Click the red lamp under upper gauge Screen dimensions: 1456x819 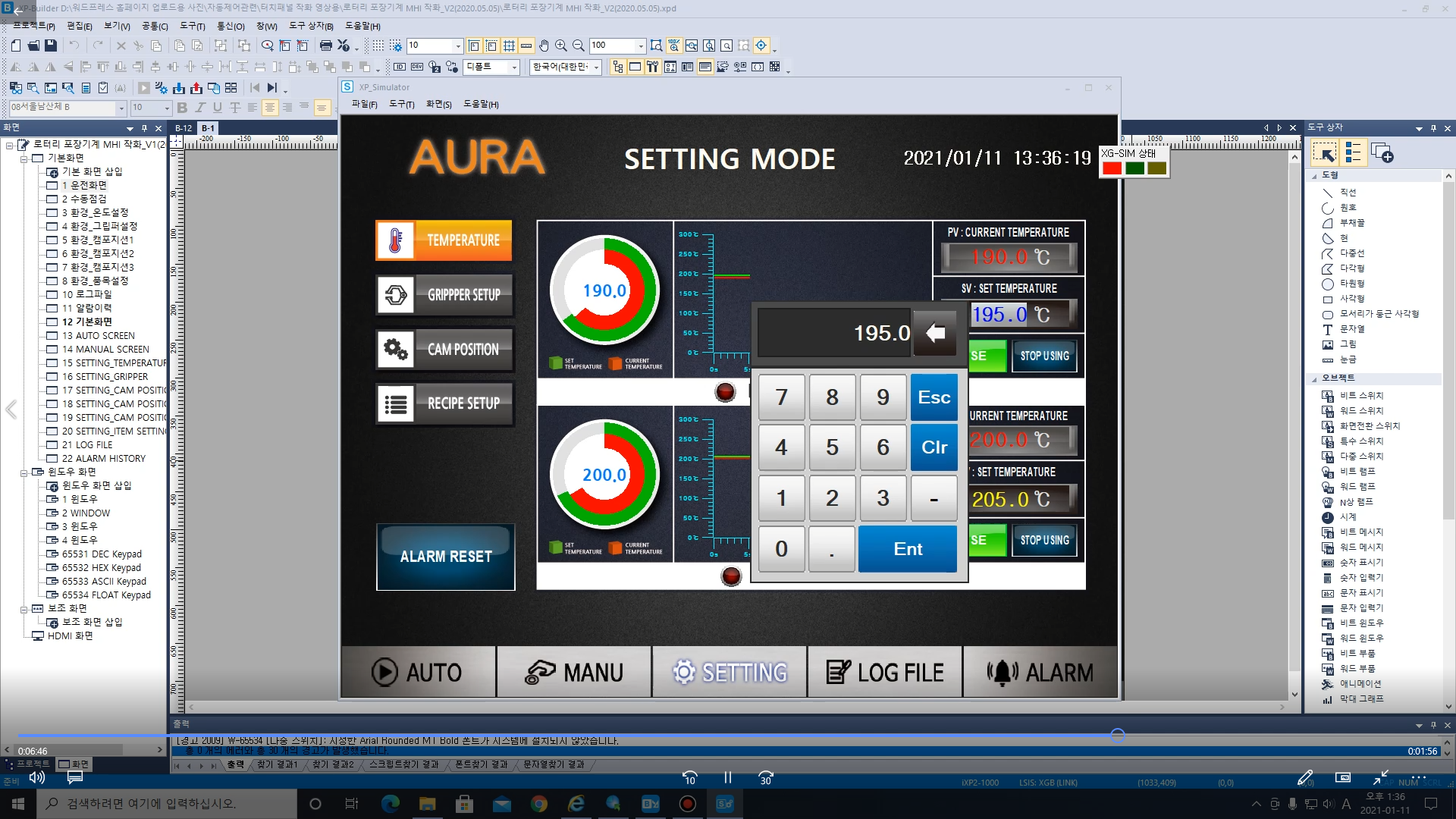[725, 392]
